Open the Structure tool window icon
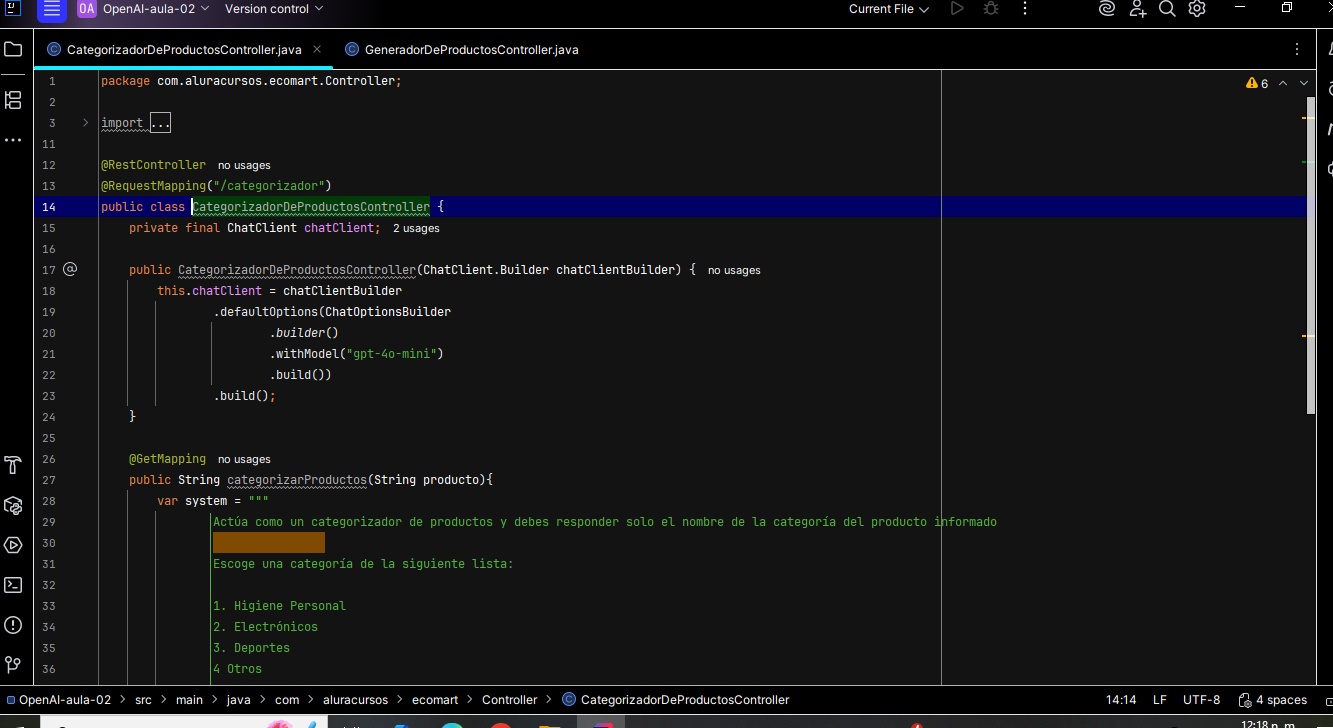 click(13, 99)
